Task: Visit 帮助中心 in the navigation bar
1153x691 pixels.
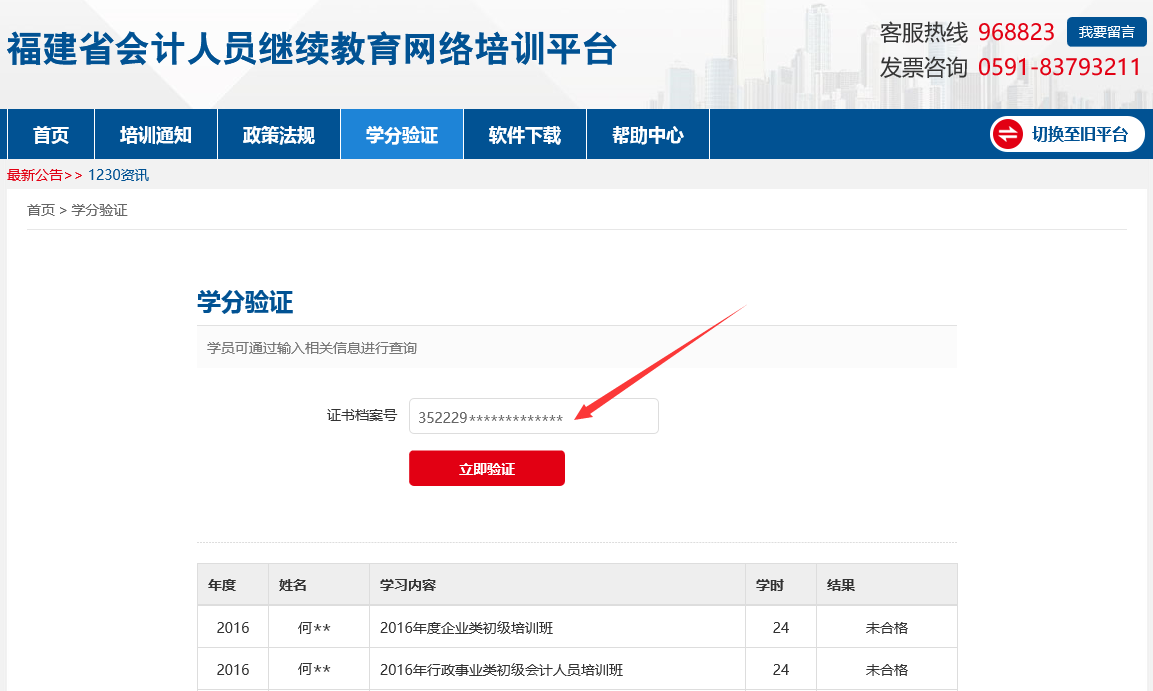Action: click(x=647, y=135)
